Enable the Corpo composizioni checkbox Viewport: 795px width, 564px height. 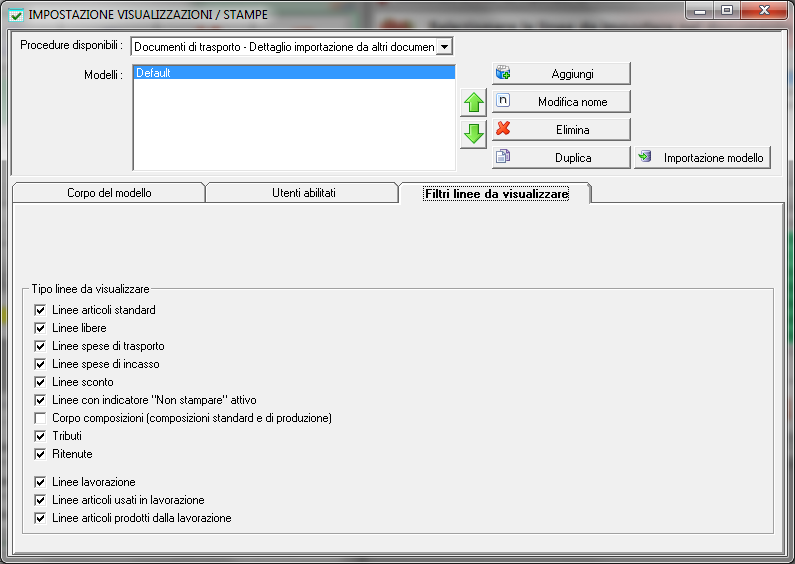40,418
